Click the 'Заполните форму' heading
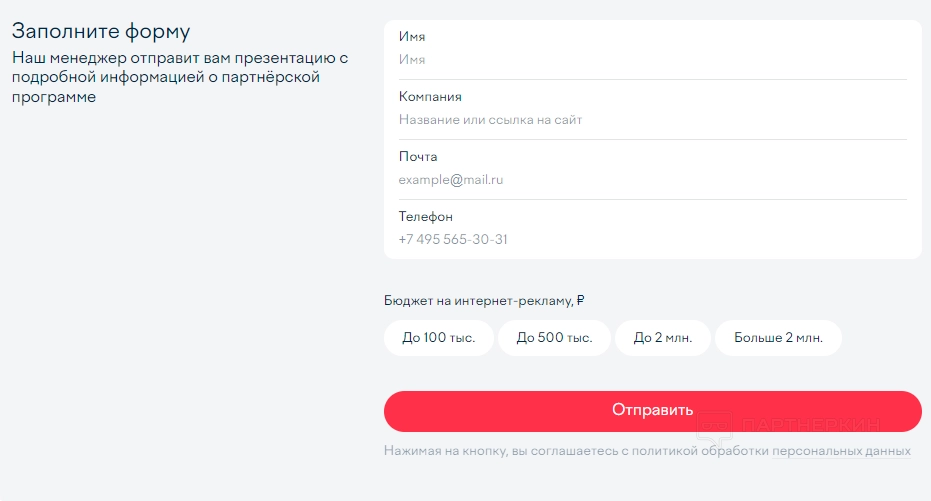Viewport: 931px width, 501px height. click(101, 31)
